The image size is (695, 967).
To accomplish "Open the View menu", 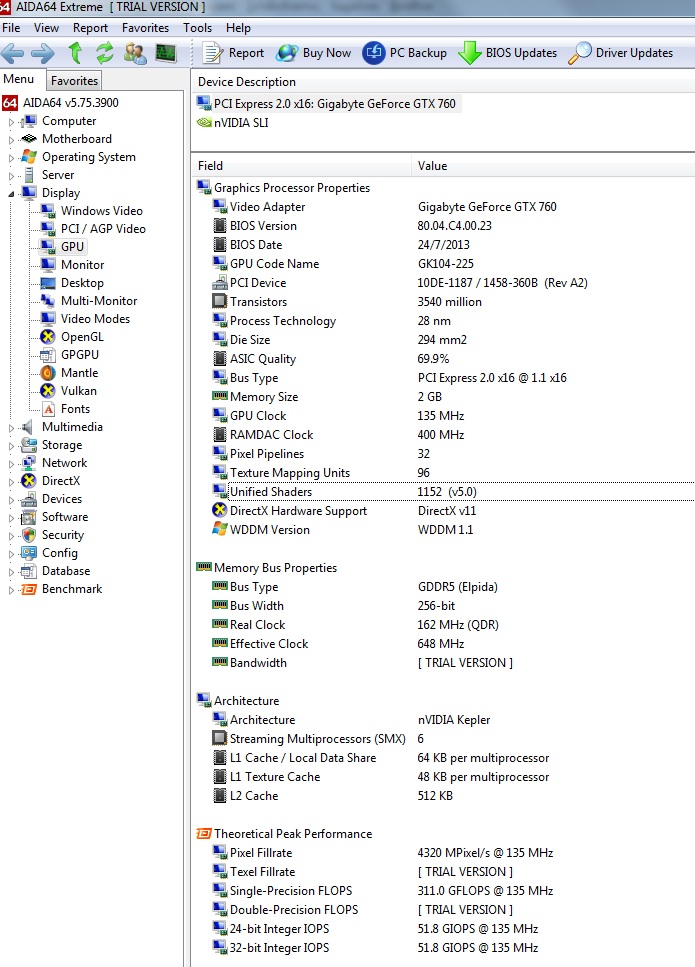I will 46,28.
